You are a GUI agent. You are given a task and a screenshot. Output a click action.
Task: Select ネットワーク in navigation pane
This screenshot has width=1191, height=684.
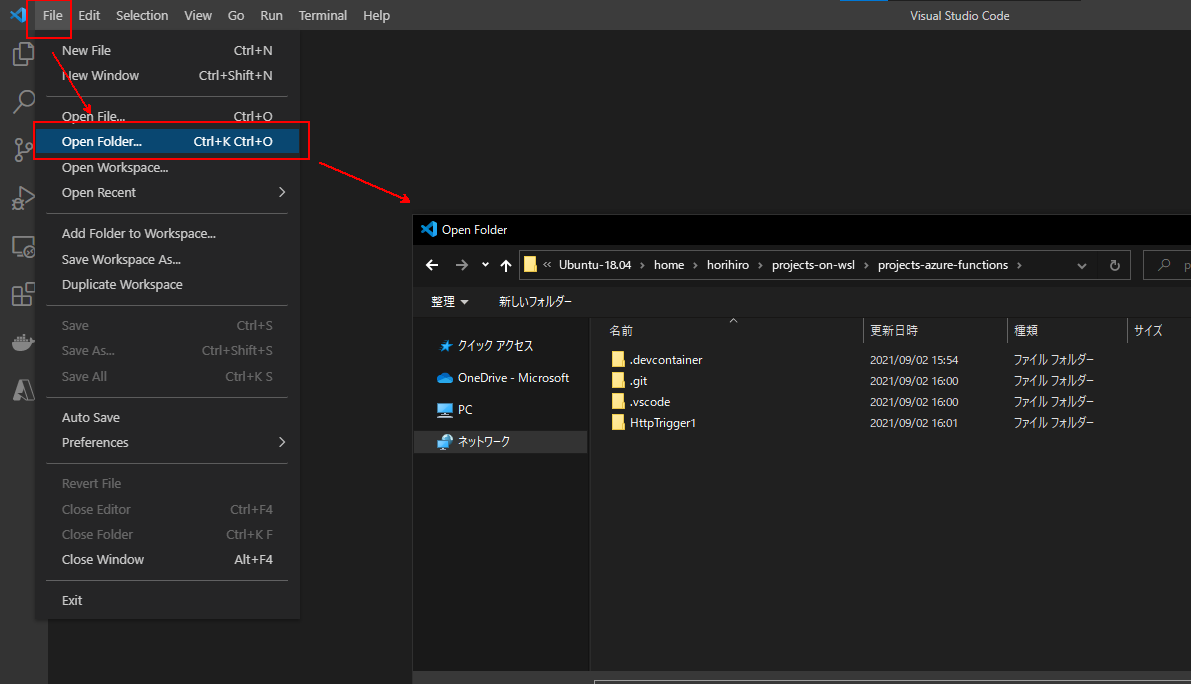click(x=501, y=441)
